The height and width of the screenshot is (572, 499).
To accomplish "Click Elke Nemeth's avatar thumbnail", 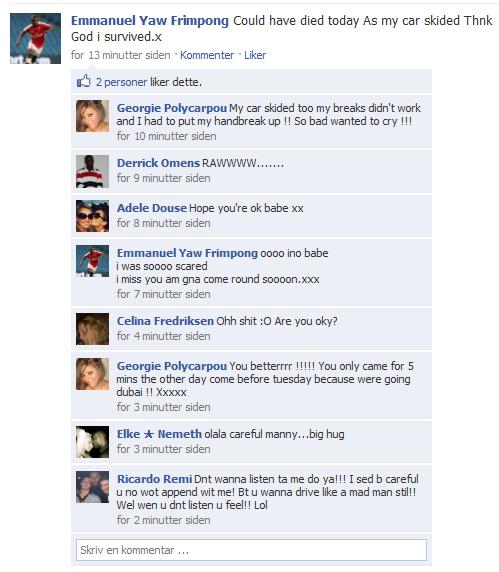I will [92, 442].
